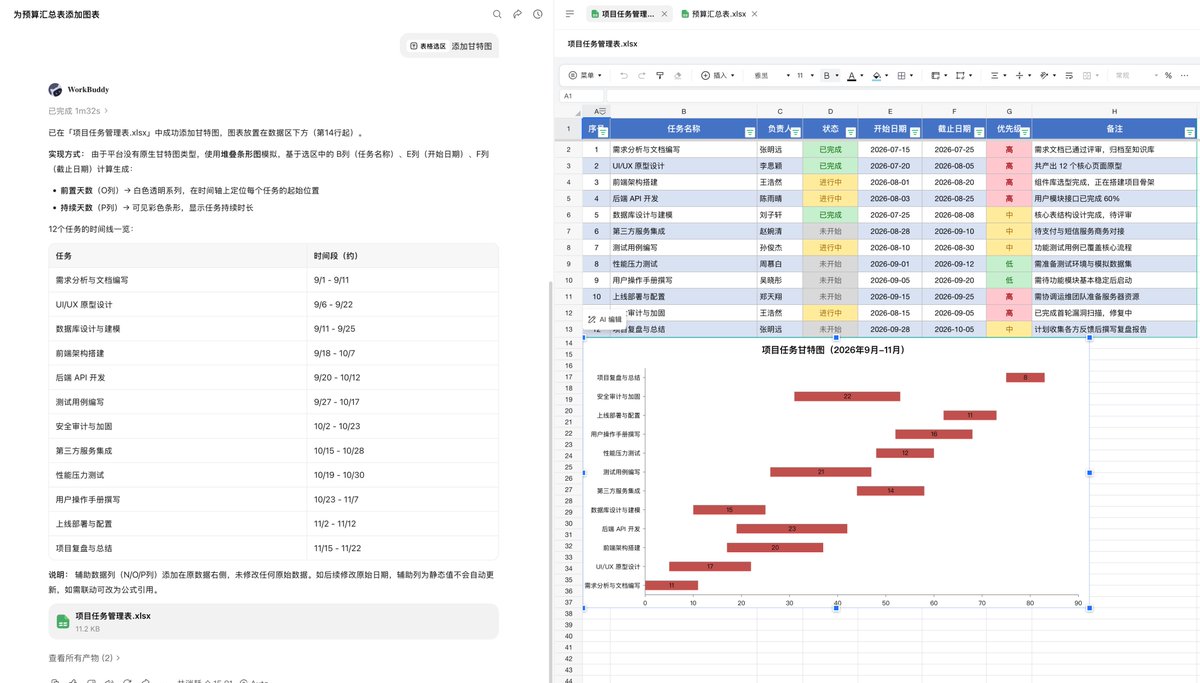1200x683 pixels.
Task: Toggle bold B formatting
Action: click(827, 75)
